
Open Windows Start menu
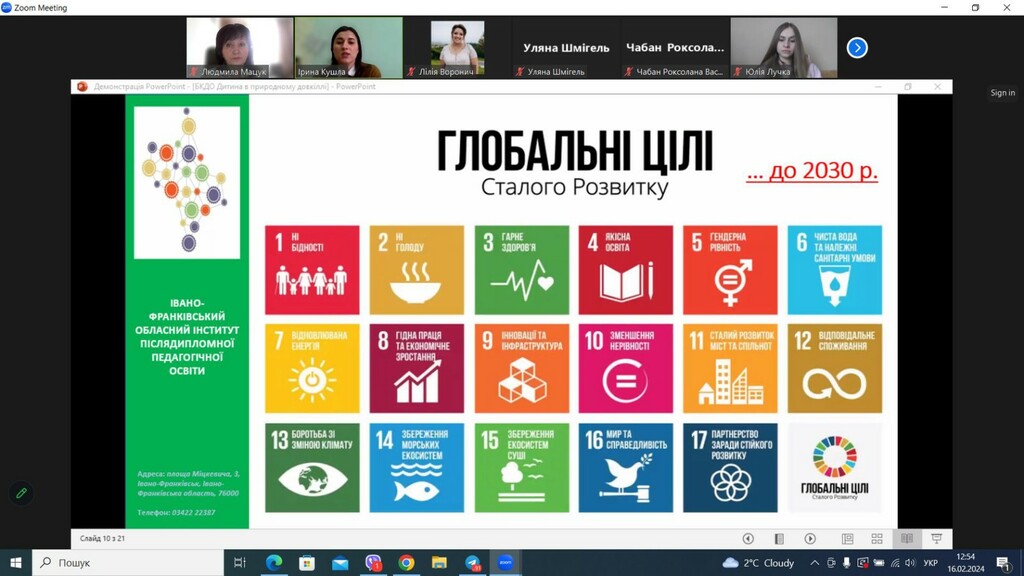(16, 562)
